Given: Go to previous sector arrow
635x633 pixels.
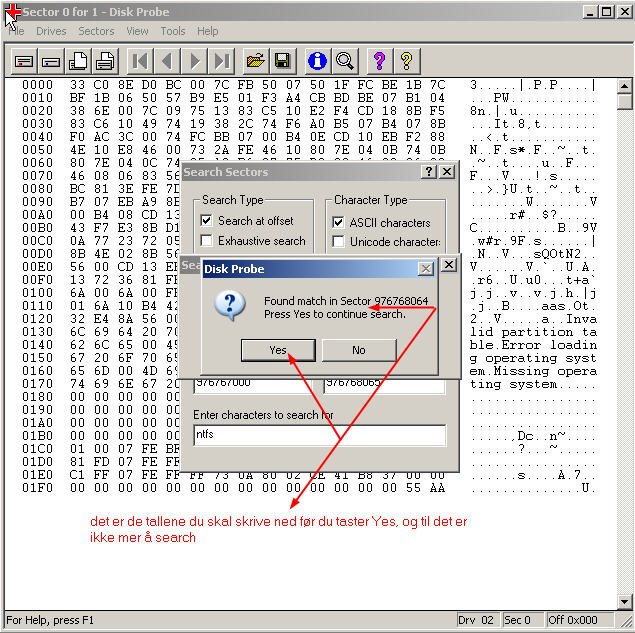Looking at the screenshot, I should coord(167,61).
